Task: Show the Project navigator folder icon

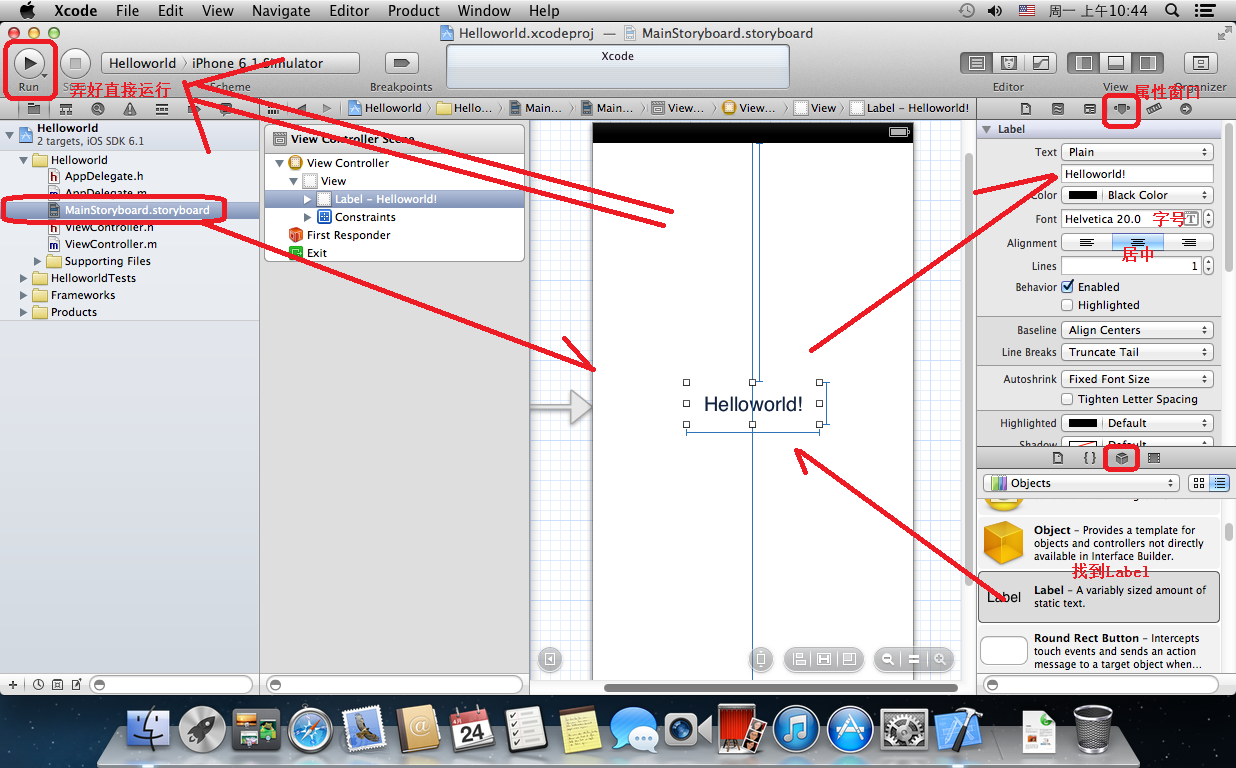Action: (x=33, y=109)
